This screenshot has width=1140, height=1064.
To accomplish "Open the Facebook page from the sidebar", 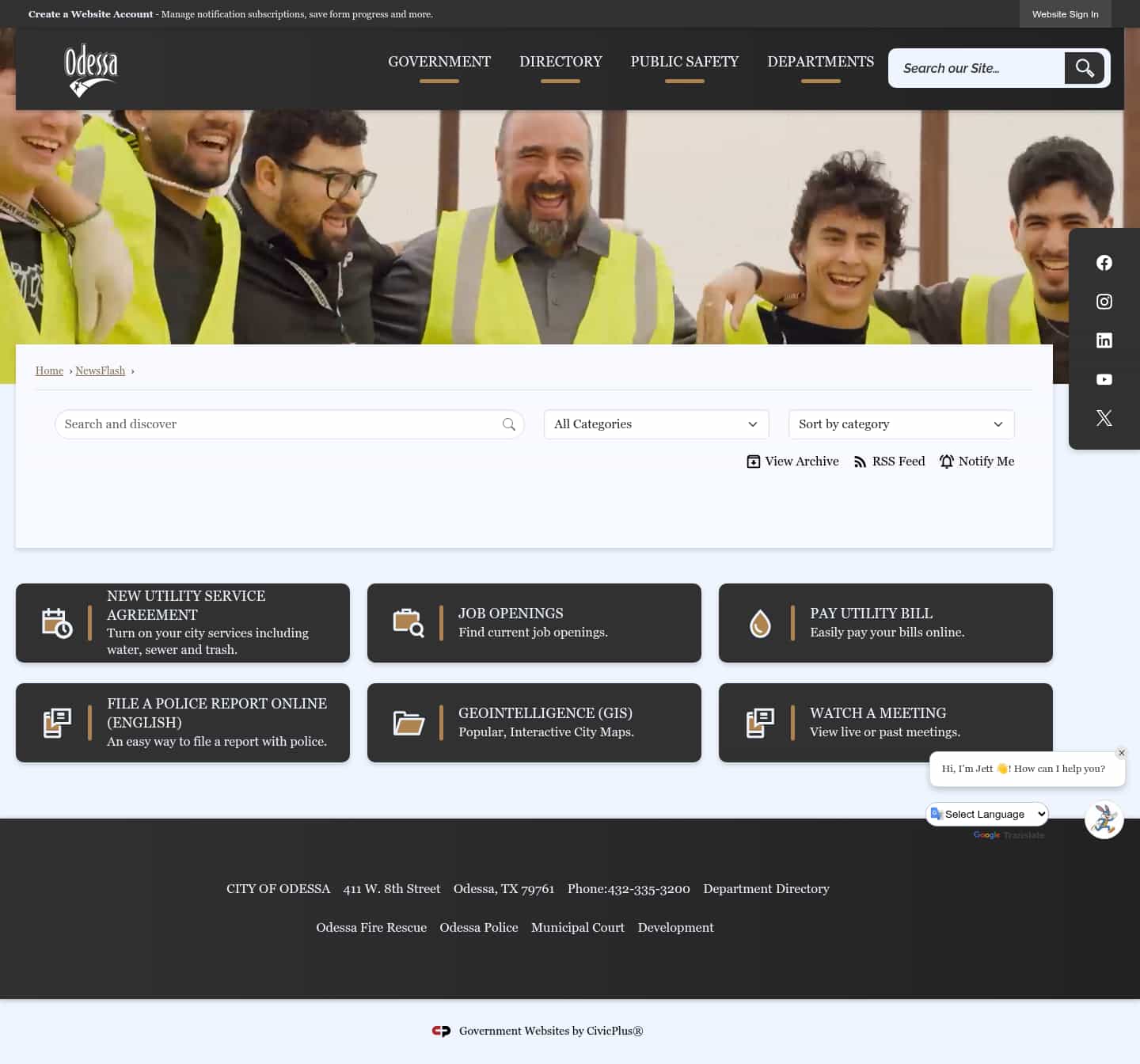I will point(1104,262).
